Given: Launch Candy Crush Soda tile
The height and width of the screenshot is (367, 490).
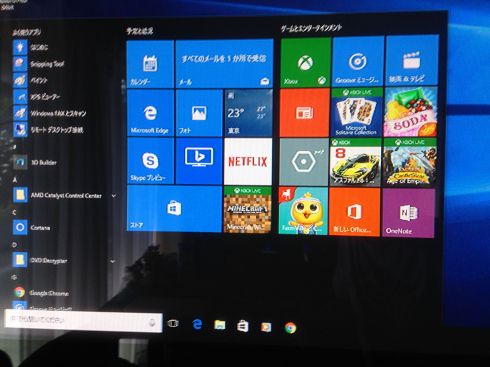Looking at the screenshot, I should 410,112.
